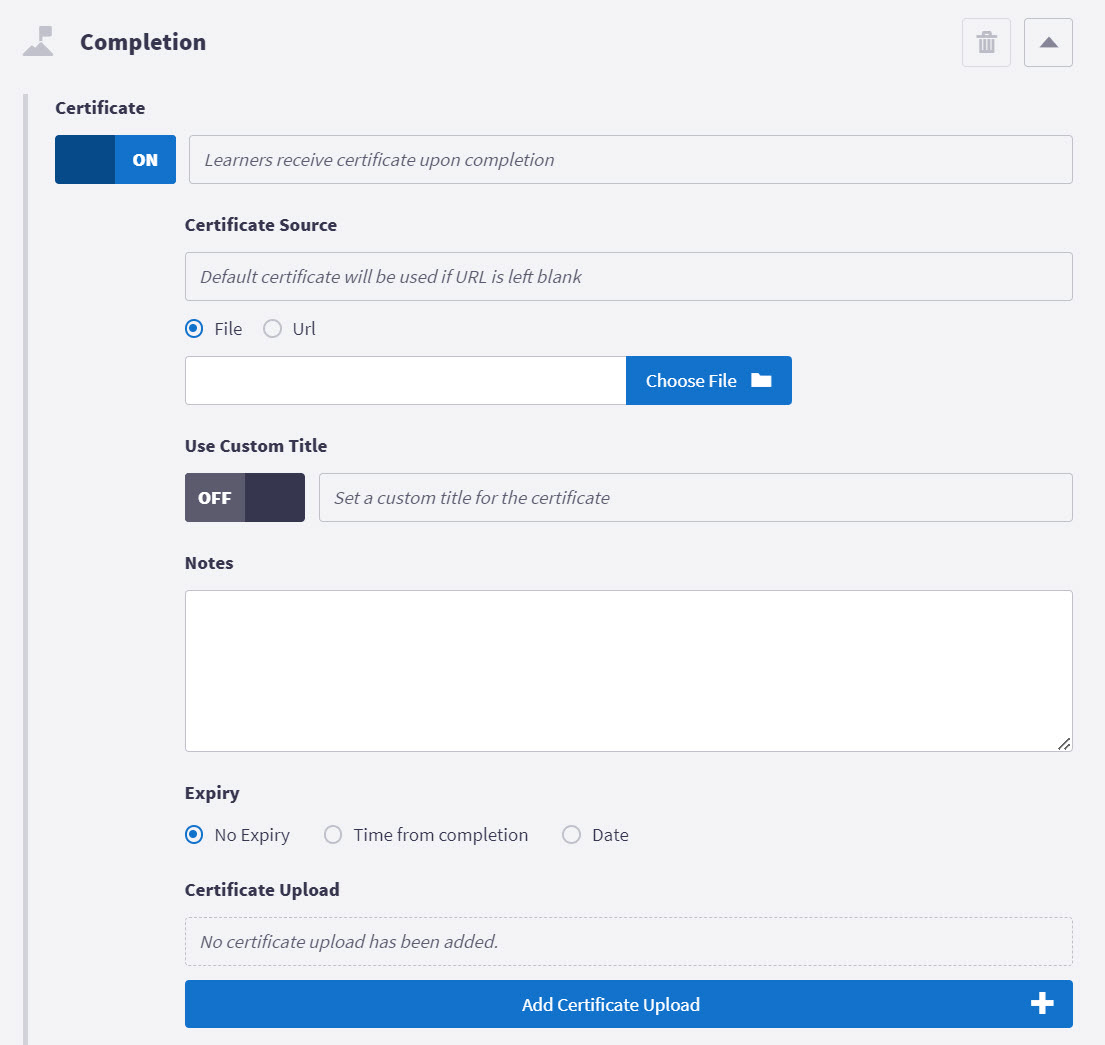Screen dimensions: 1105x1045
Task: Click the Certificate Source URL field
Action: [628, 276]
